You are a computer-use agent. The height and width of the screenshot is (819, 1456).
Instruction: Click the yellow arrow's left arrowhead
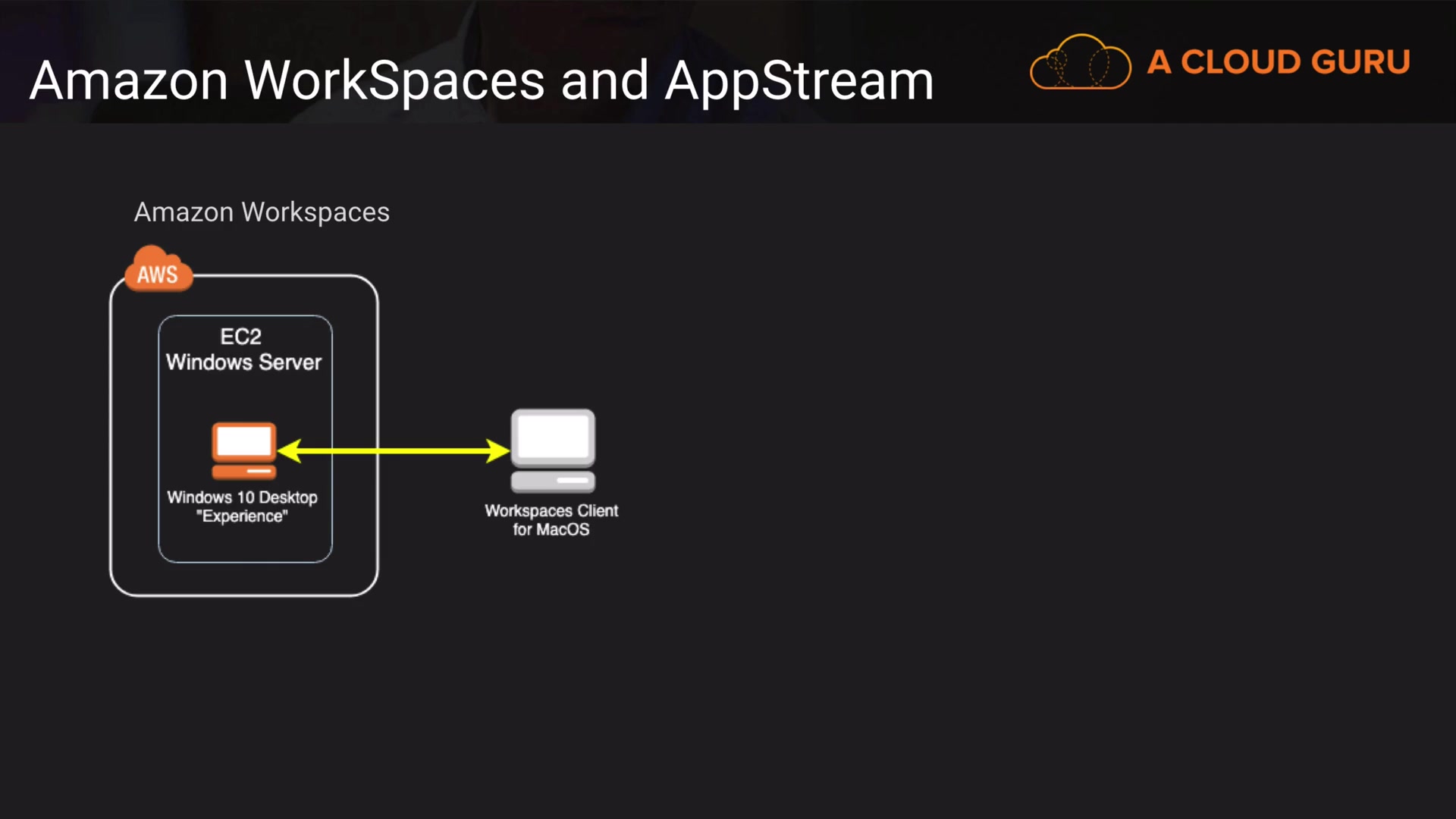click(290, 451)
